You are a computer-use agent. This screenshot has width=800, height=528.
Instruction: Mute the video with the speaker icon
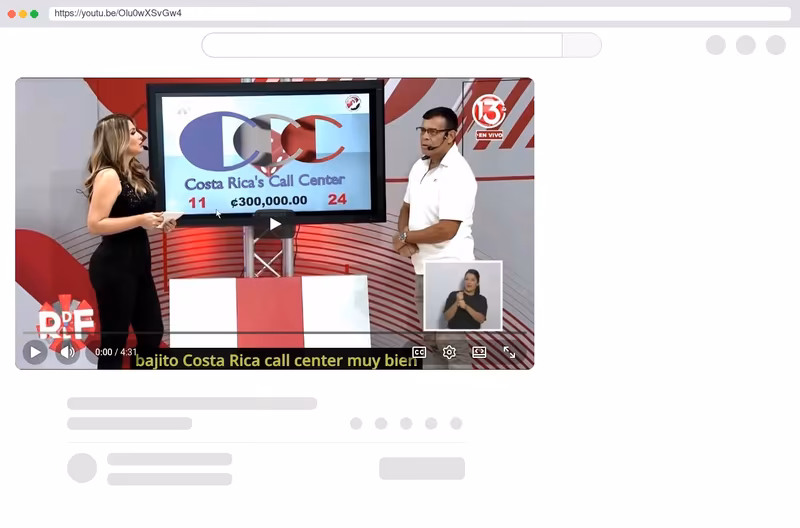click(67, 352)
